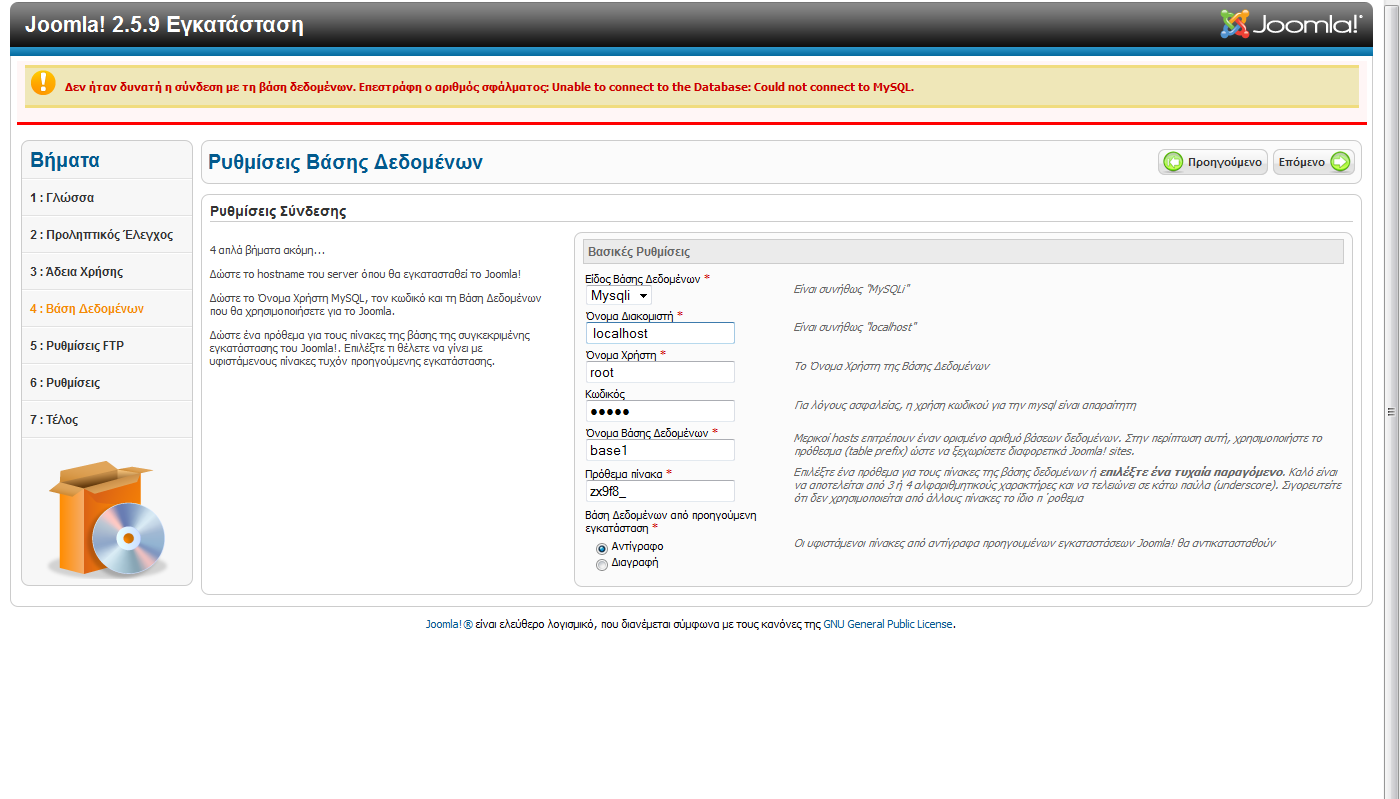Open the GNU General Public License link
The width and height of the screenshot is (1400, 799).
coord(888,624)
